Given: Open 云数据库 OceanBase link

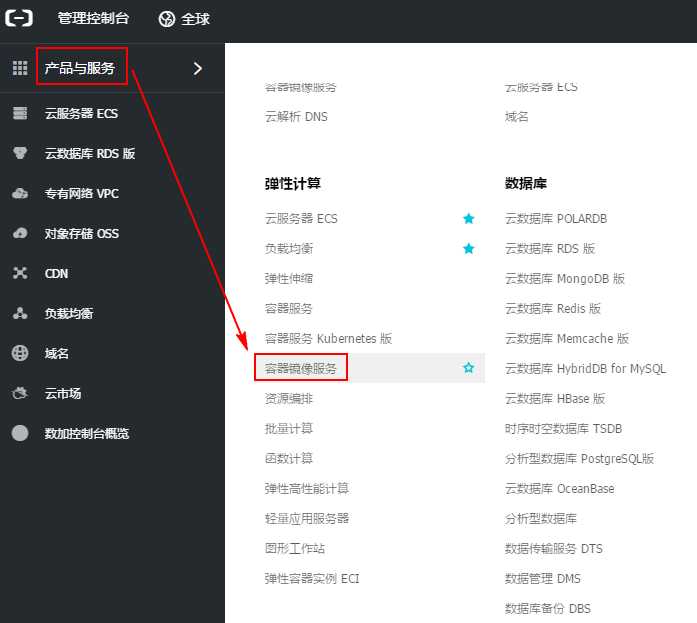Looking at the screenshot, I should coord(560,488).
